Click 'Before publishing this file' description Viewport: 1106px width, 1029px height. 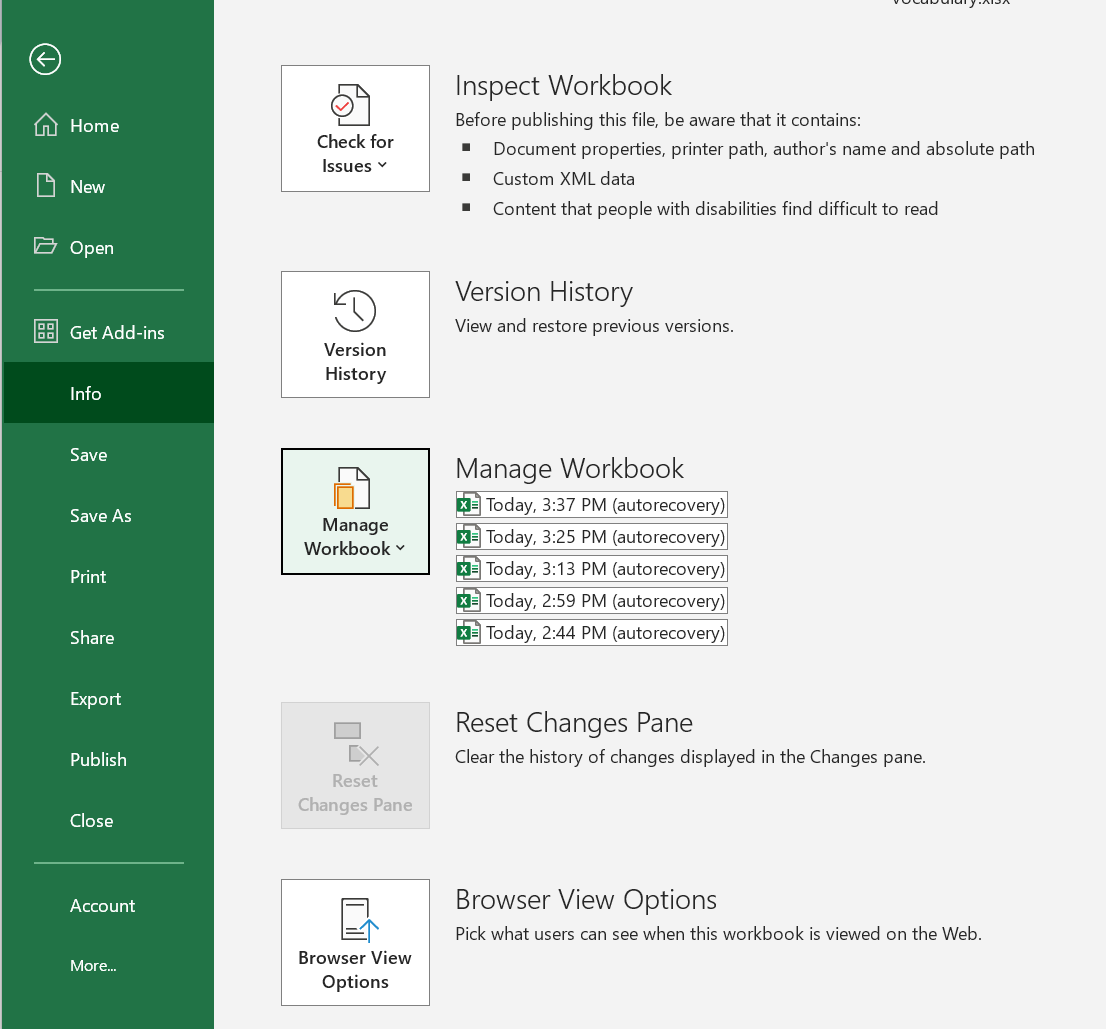pyautogui.click(x=658, y=120)
